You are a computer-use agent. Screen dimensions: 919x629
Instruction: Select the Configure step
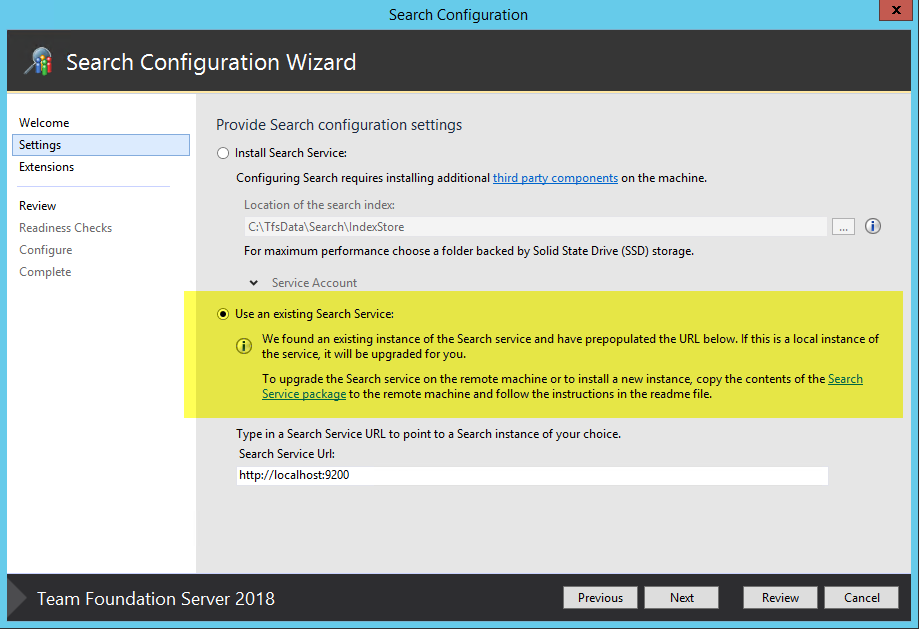tap(46, 250)
